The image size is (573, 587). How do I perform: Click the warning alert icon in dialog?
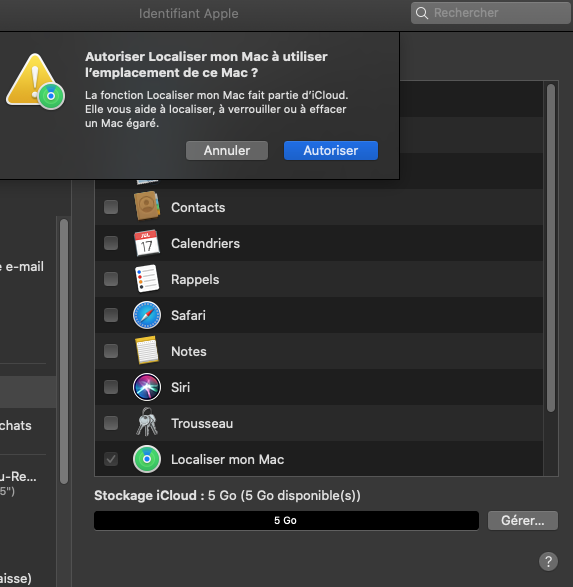point(36,81)
